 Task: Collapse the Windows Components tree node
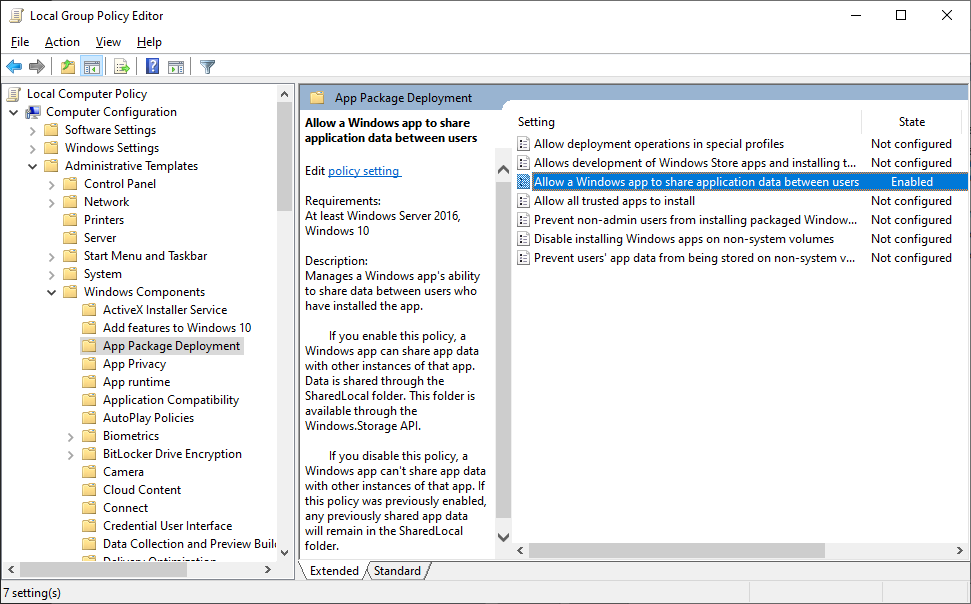tap(52, 292)
